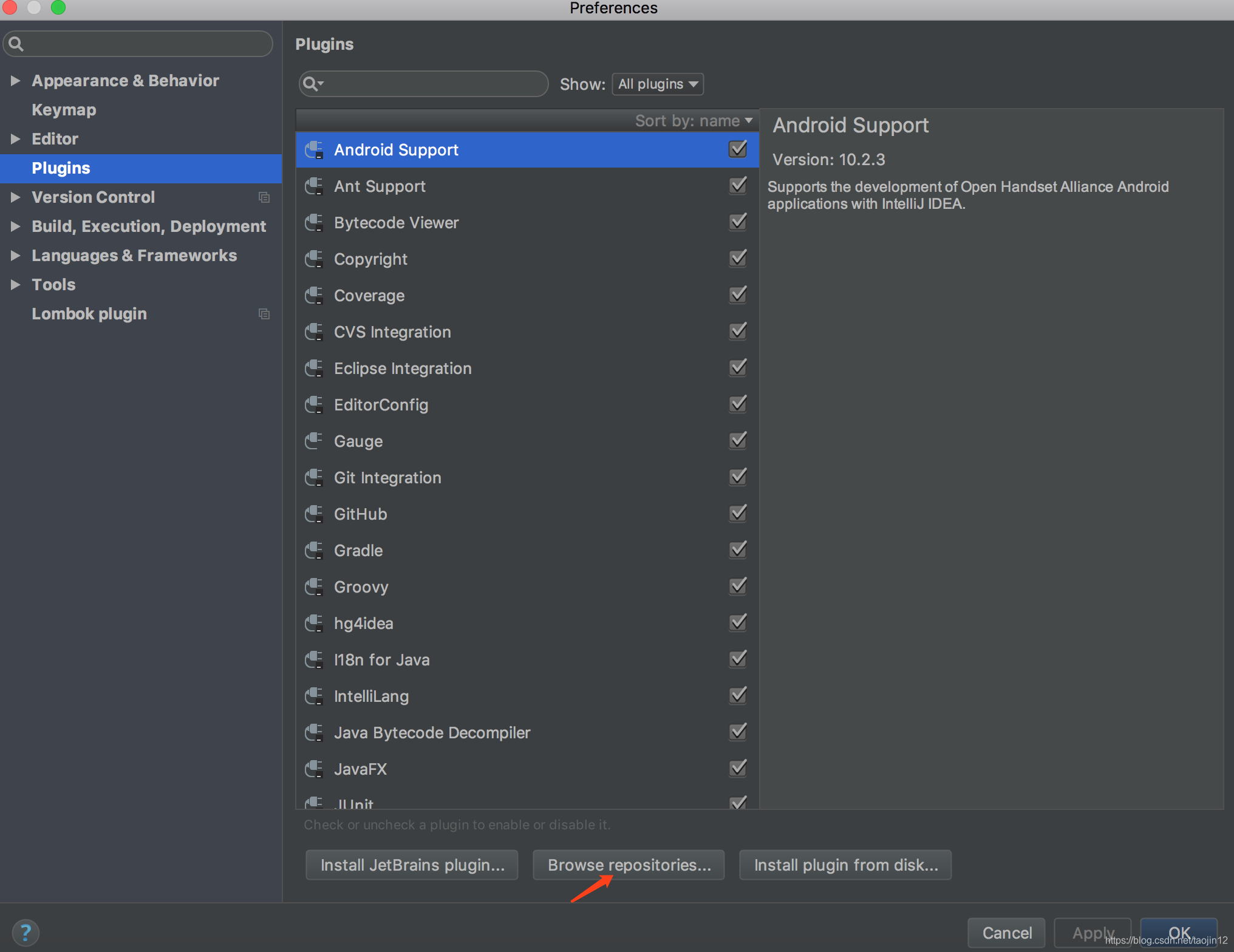The width and height of the screenshot is (1234, 952).
Task: Click the Java Bytecode Decompiler icon
Action: click(316, 732)
